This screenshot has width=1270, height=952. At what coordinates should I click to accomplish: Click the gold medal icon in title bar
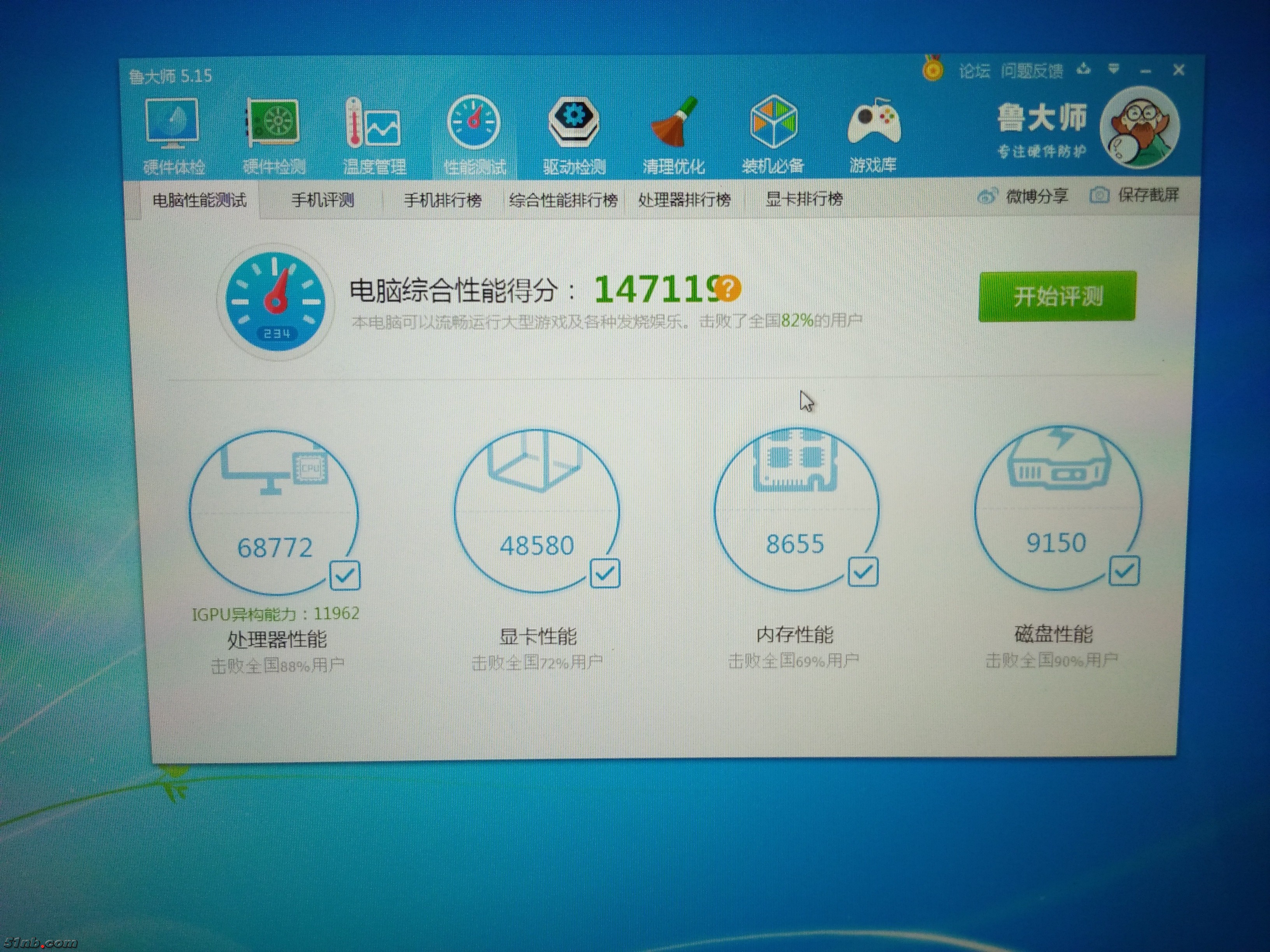point(933,68)
